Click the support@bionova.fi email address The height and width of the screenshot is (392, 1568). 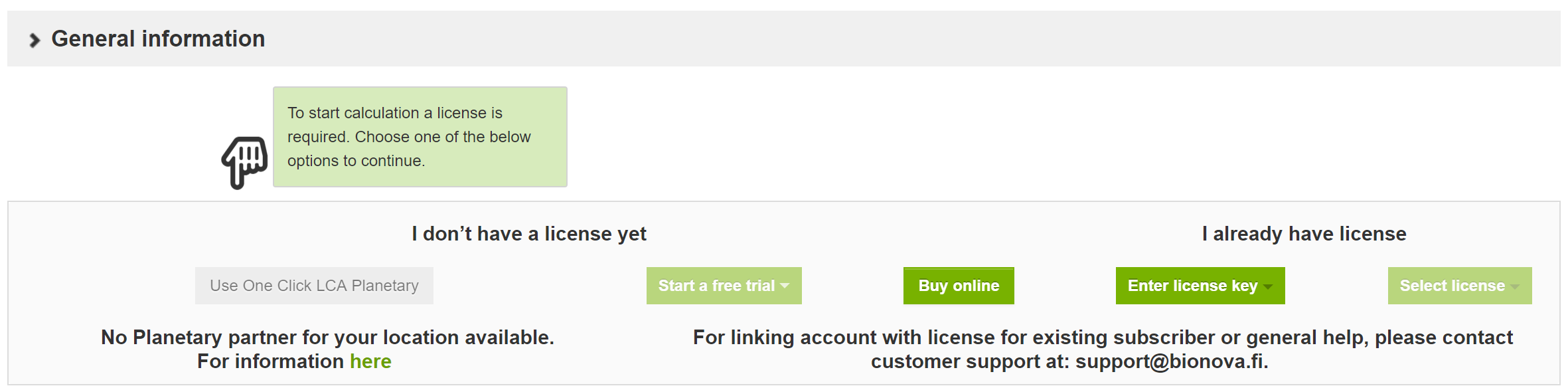pos(1172,361)
